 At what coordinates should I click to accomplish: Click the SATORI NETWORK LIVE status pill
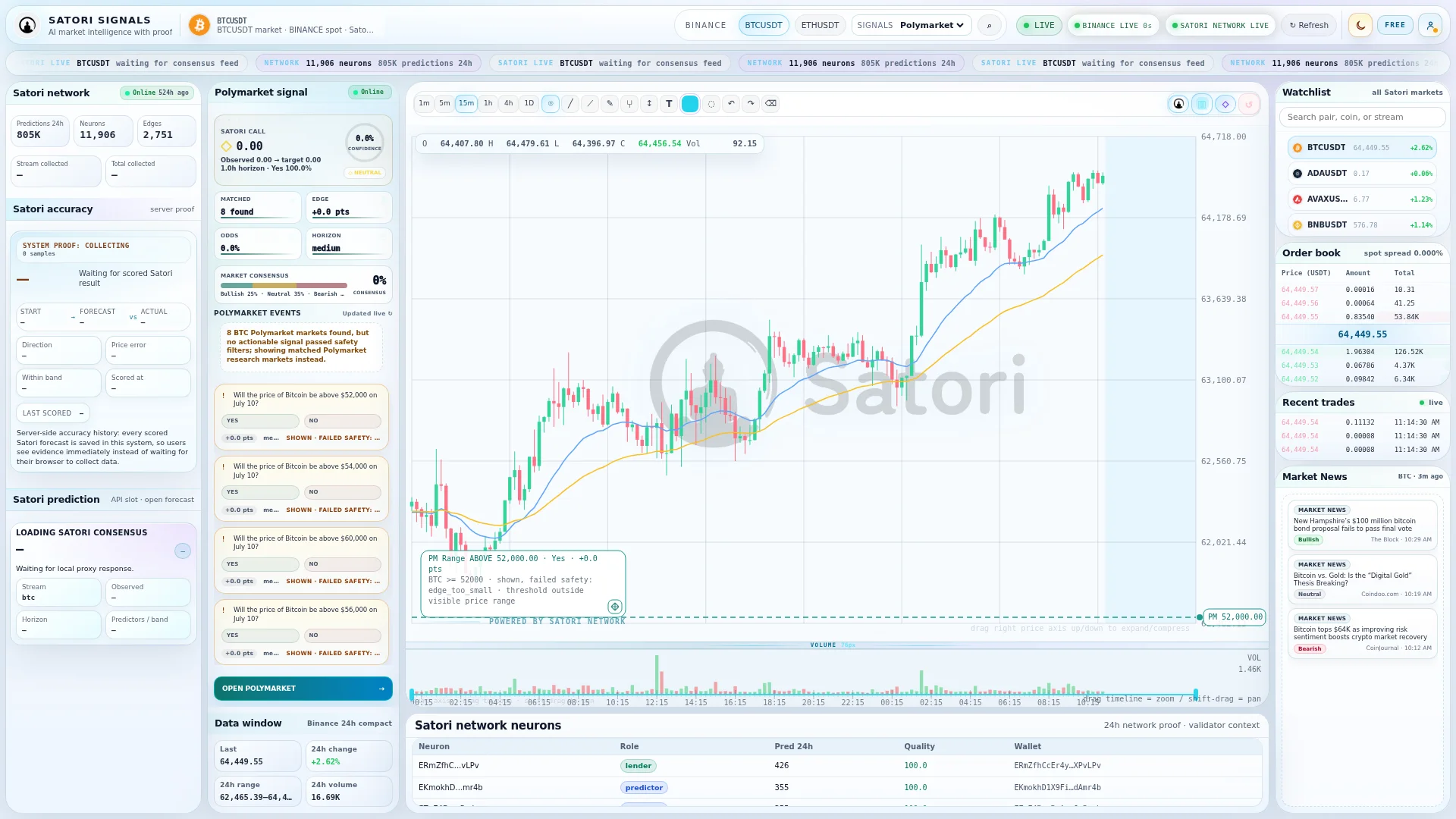click(x=1220, y=26)
